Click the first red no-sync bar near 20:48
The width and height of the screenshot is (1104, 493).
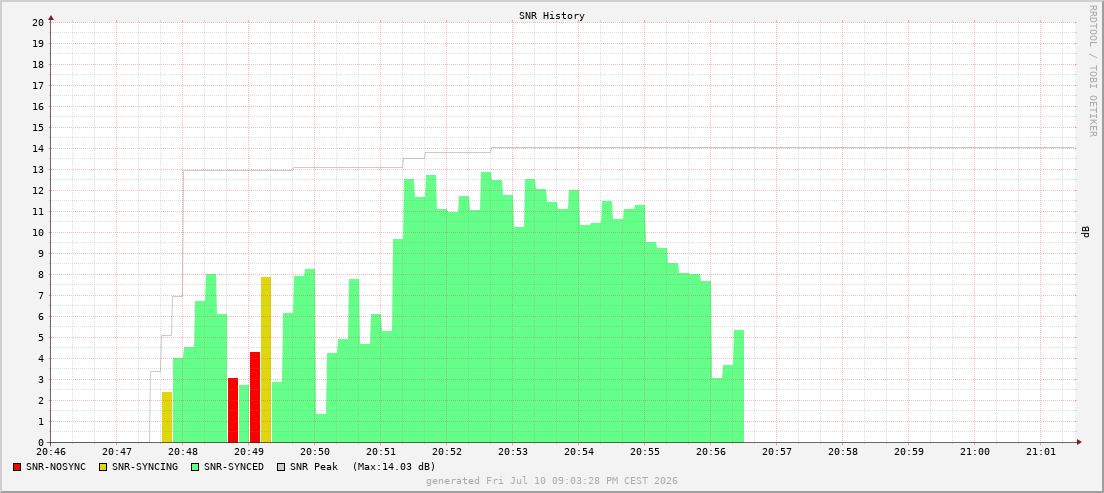233,410
